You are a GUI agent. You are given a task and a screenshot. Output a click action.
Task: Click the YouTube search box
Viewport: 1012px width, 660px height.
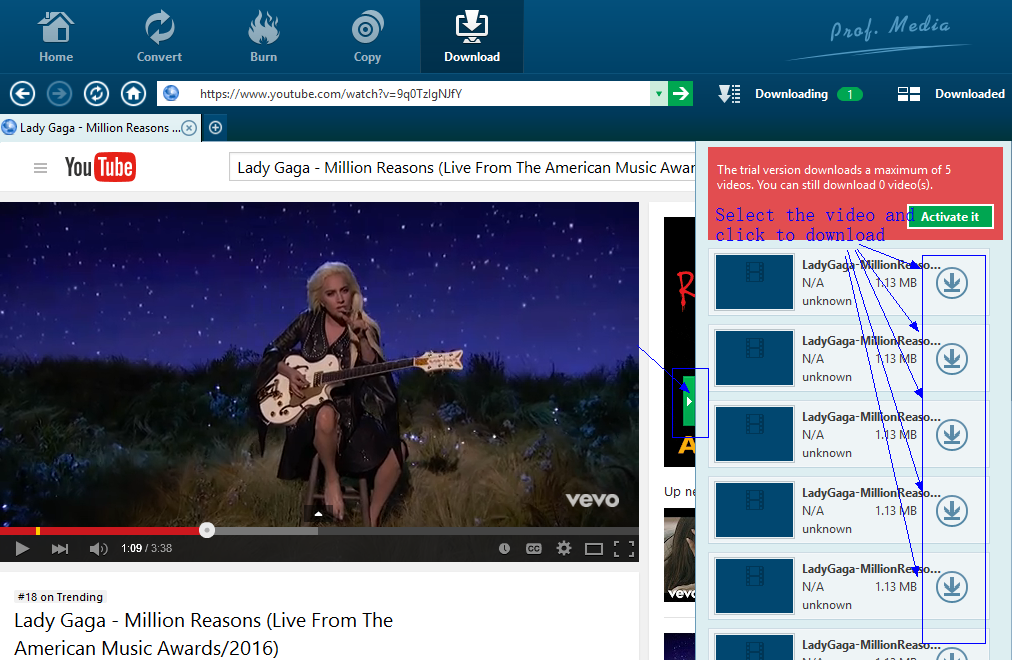pyautogui.click(x=462, y=168)
